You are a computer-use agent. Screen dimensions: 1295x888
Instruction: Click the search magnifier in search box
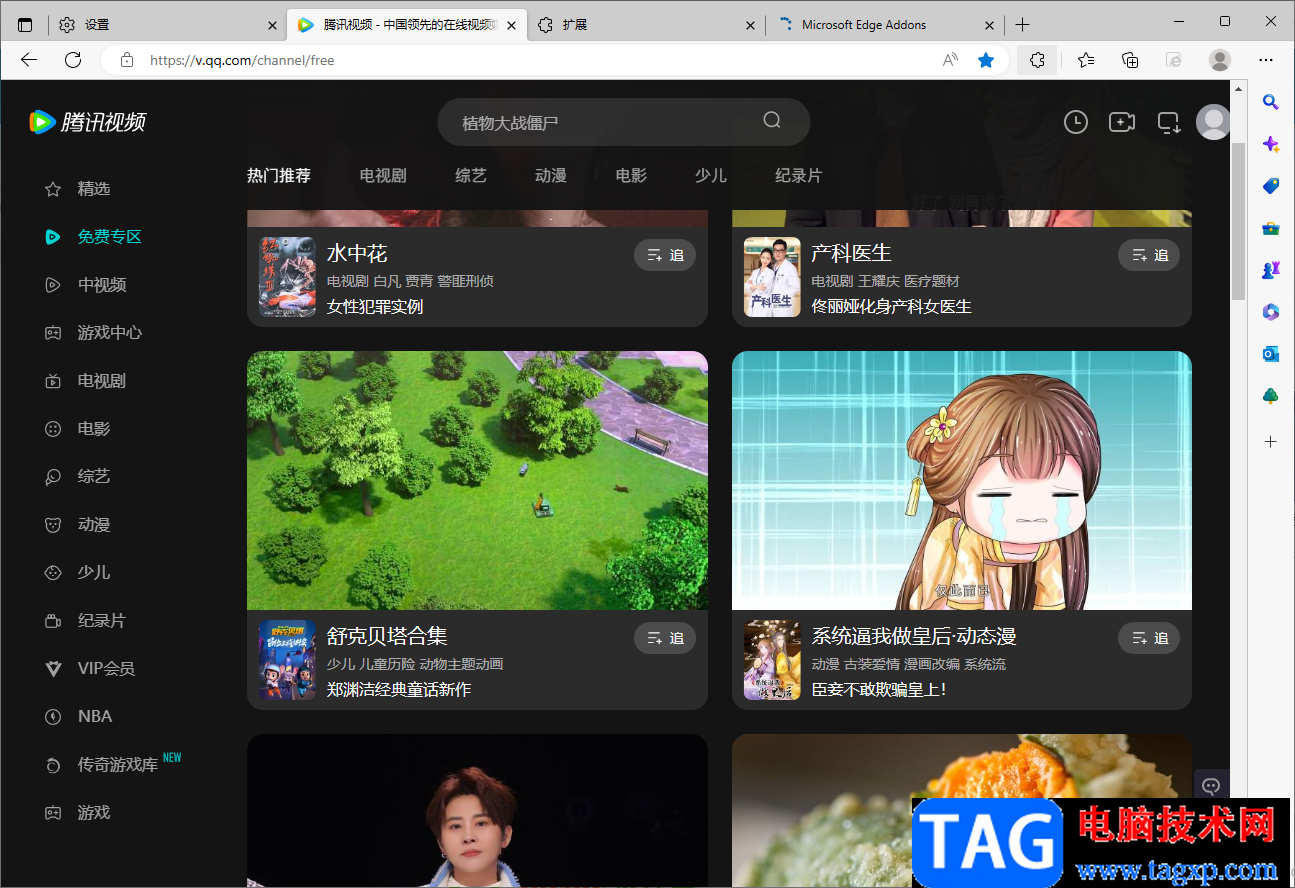[x=772, y=120]
